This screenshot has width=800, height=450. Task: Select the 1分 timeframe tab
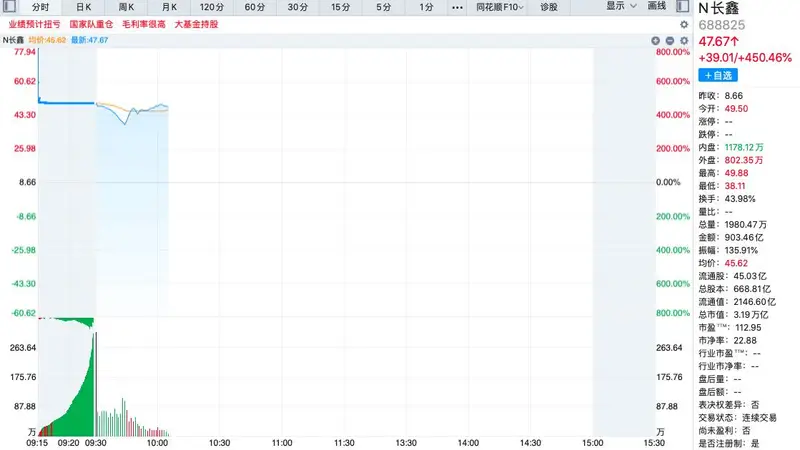pos(426,7)
